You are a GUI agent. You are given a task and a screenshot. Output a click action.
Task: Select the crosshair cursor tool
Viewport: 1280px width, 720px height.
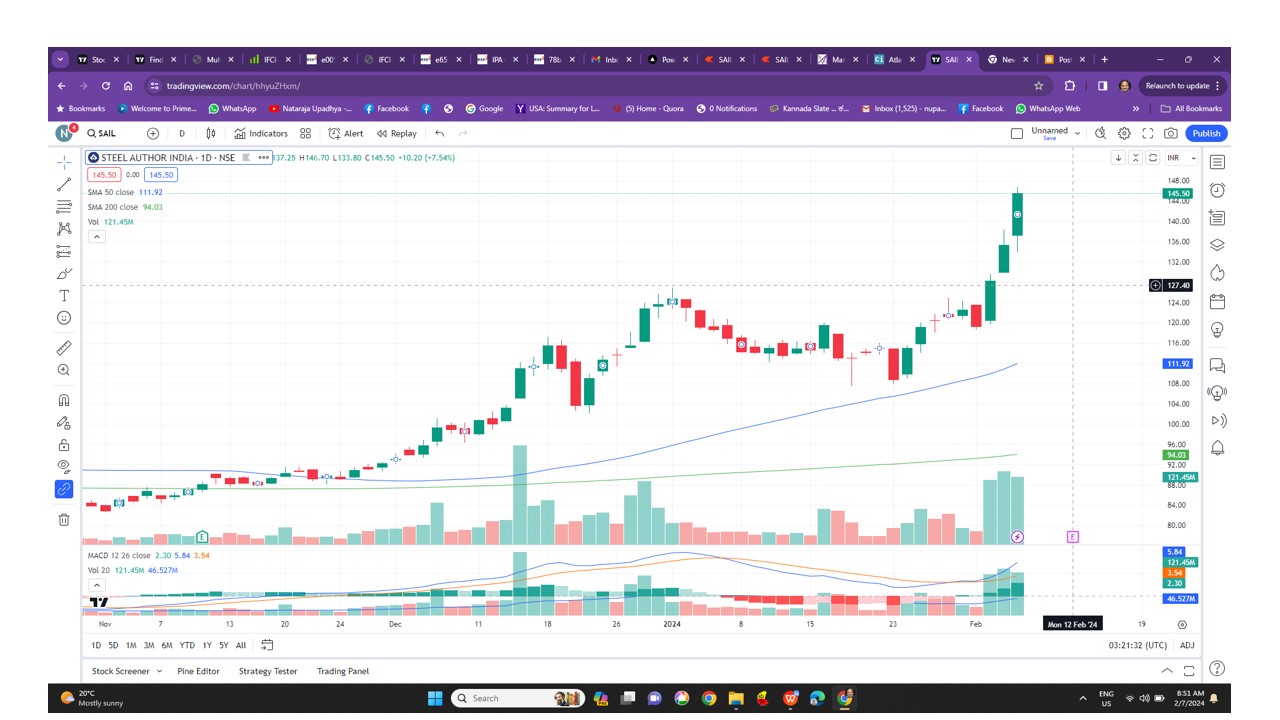click(x=64, y=162)
